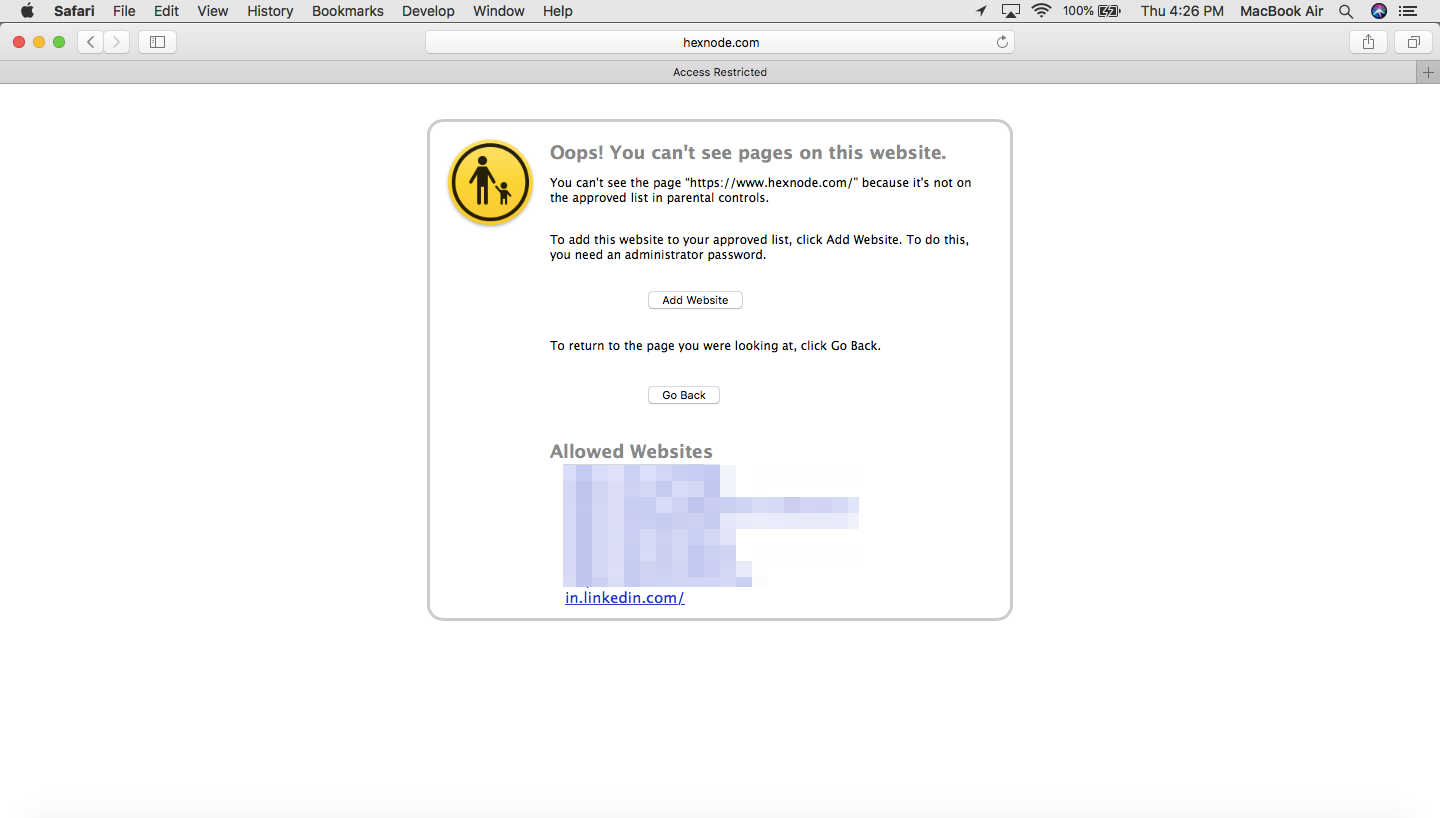Open the Bookmarks menu

point(348,11)
